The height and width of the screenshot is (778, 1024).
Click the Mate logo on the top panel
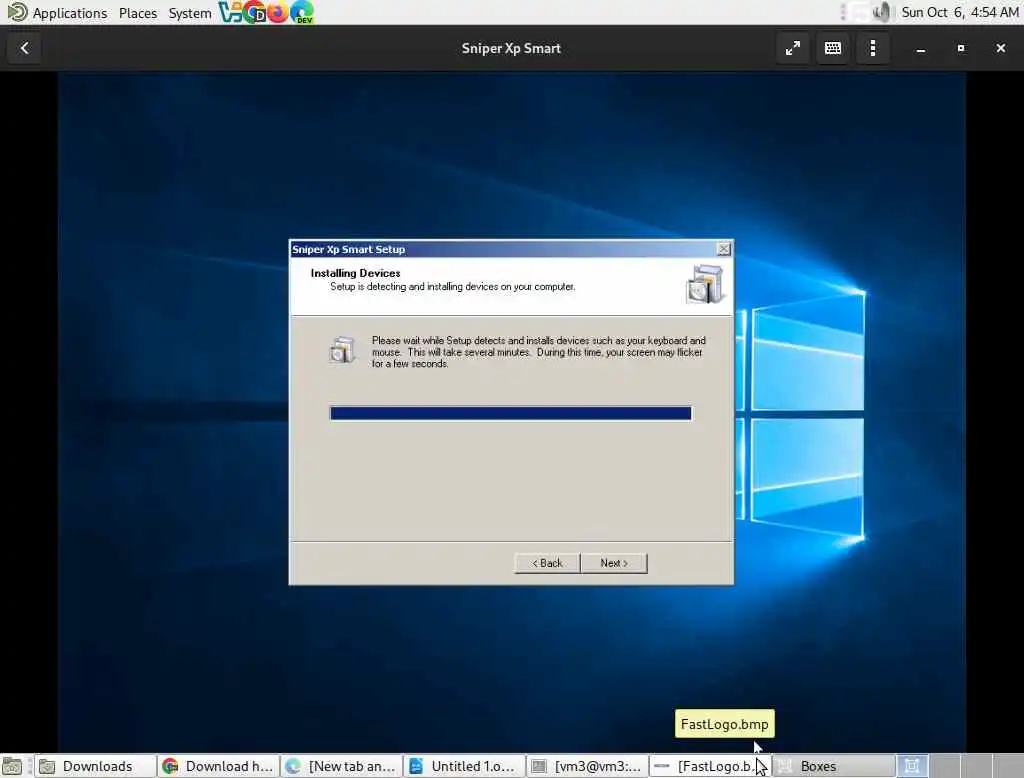tap(17, 12)
